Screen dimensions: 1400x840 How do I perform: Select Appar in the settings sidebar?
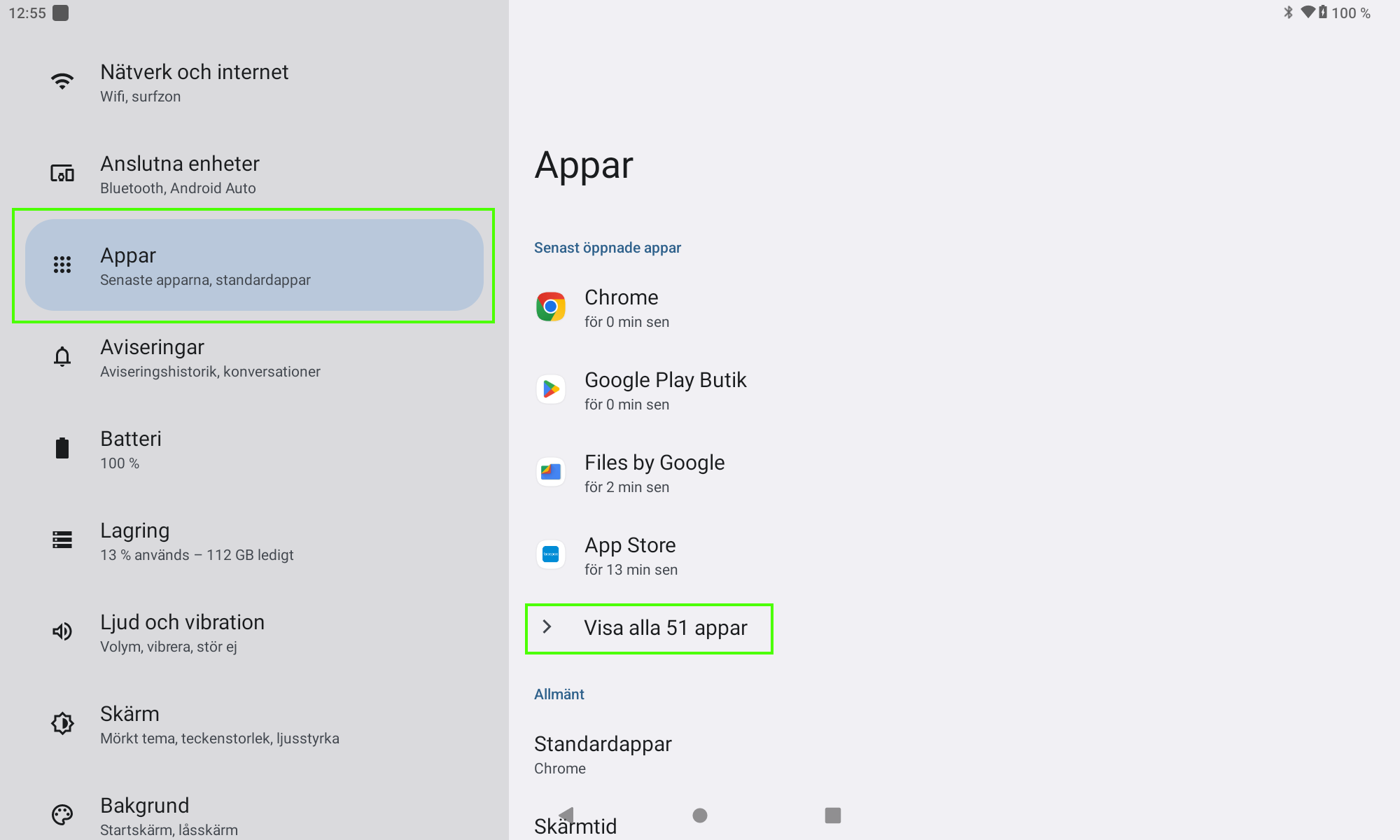(x=254, y=265)
